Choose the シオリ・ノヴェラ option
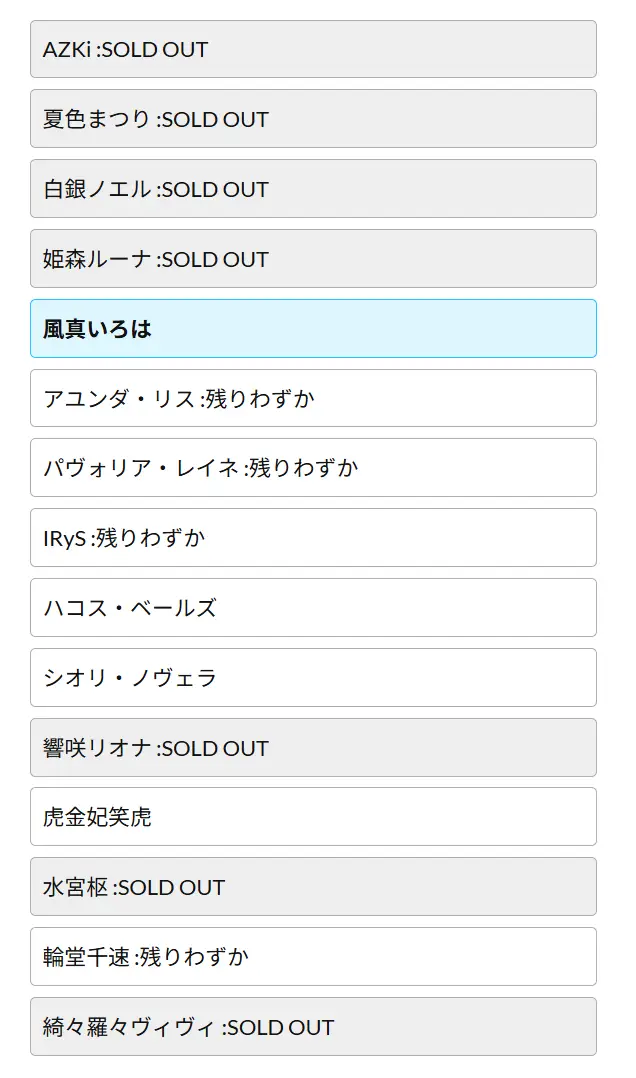636x1078 pixels. click(x=313, y=678)
